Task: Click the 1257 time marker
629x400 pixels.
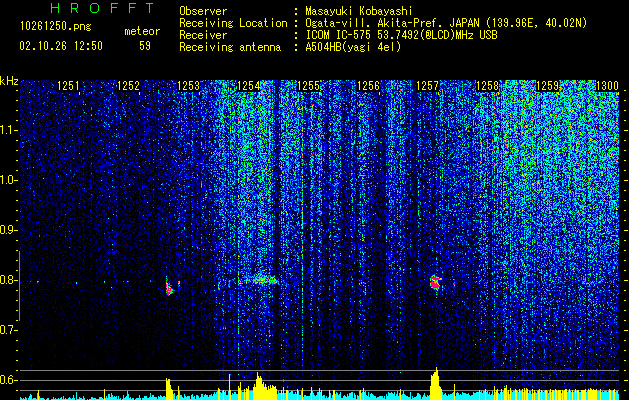Action: pyautogui.click(x=428, y=85)
